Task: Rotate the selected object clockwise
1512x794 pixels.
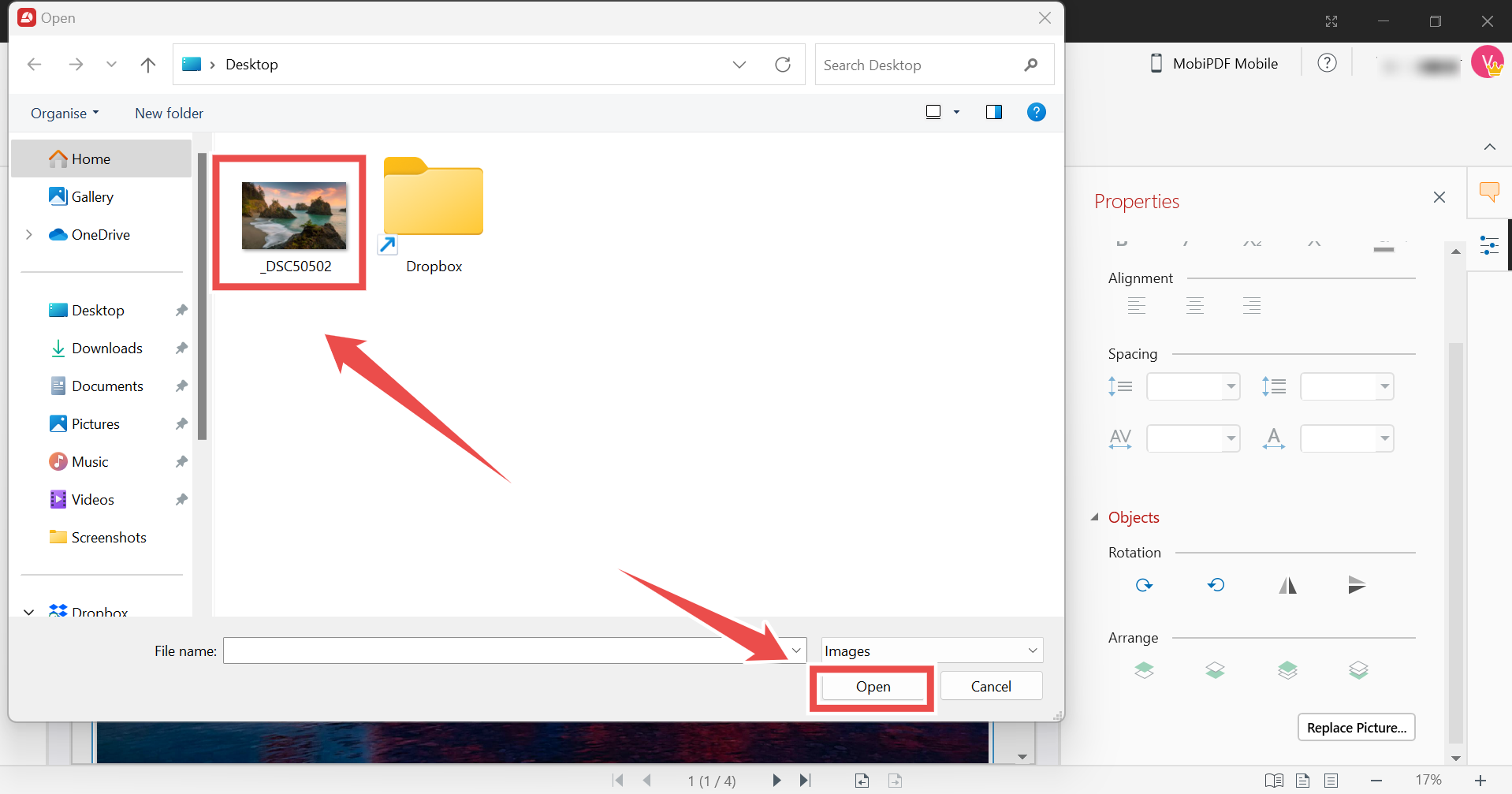Action: 1144,585
